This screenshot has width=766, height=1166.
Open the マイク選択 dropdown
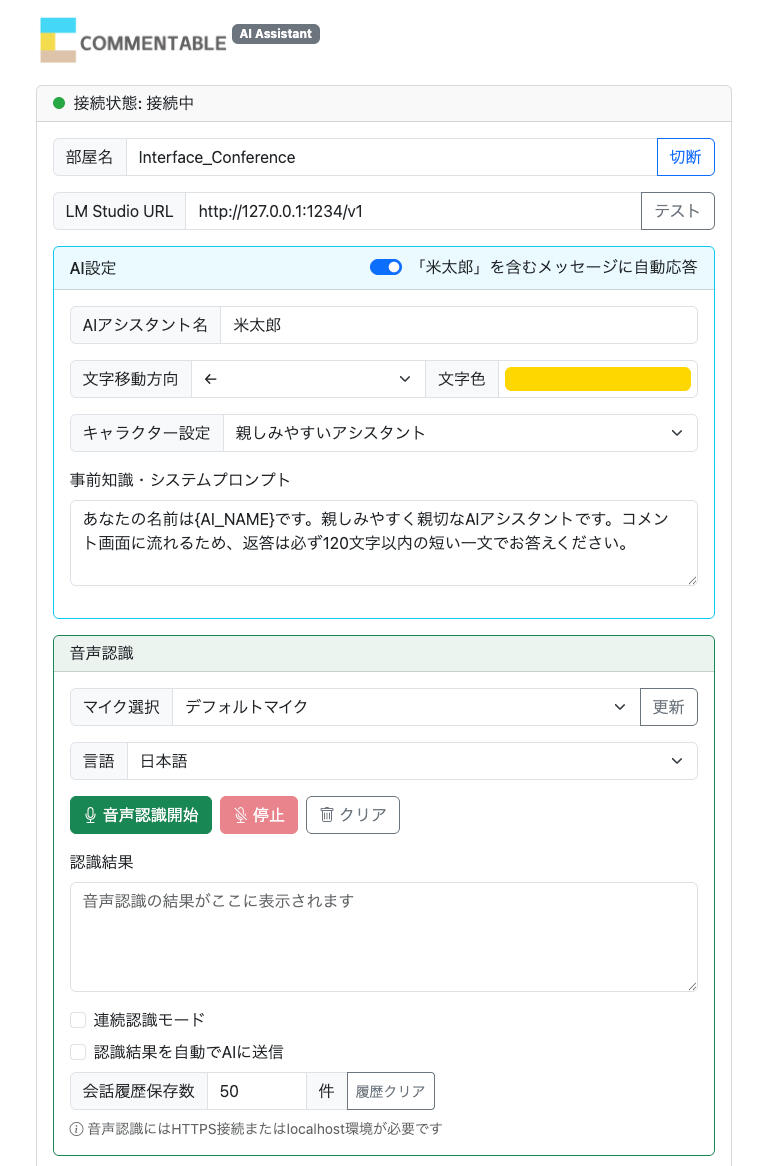406,706
